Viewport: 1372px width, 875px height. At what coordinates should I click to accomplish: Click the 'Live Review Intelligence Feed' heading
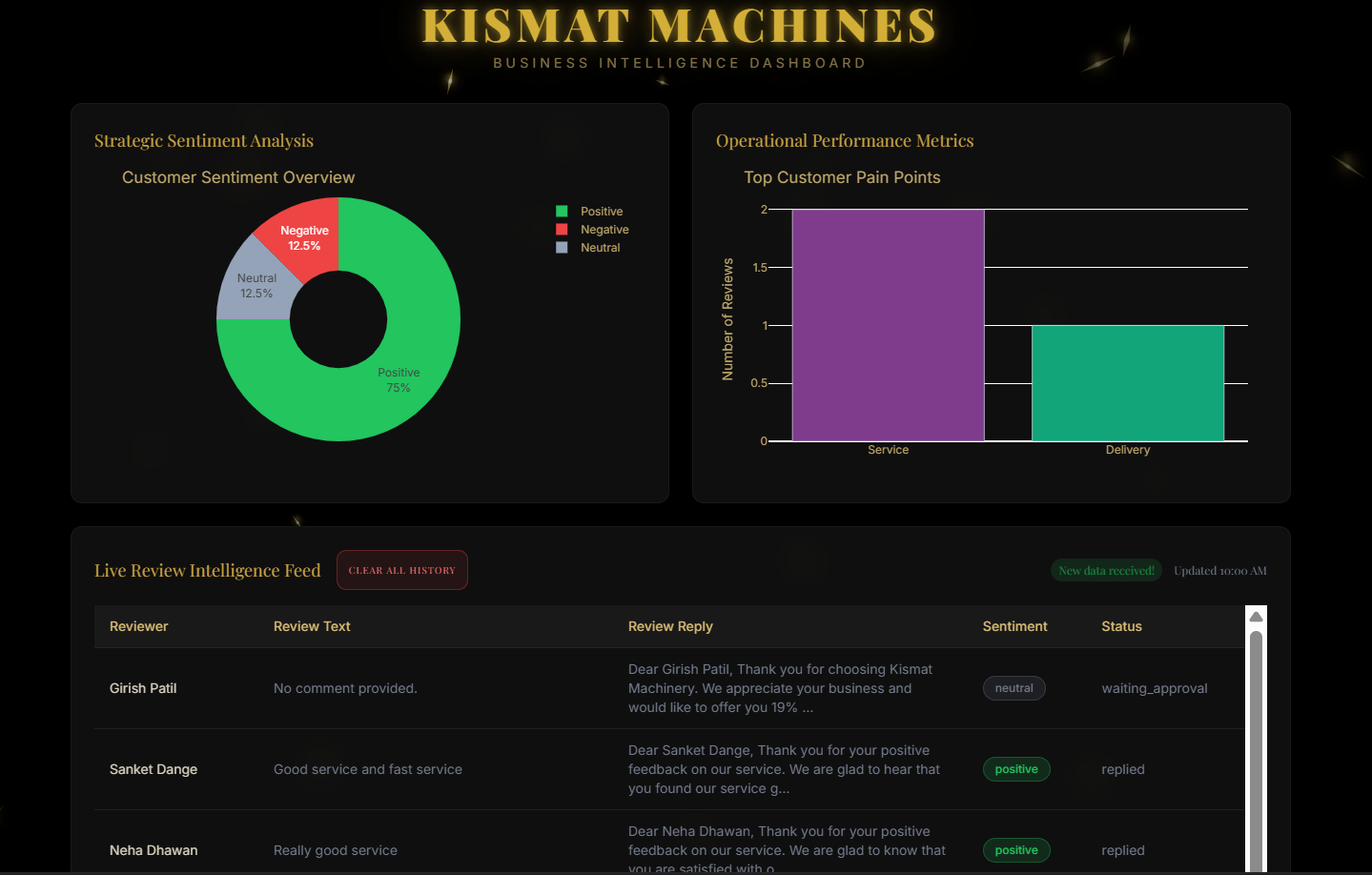click(x=207, y=570)
